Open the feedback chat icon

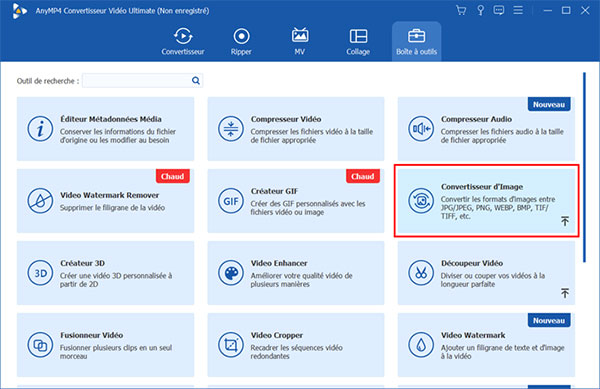coord(499,10)
